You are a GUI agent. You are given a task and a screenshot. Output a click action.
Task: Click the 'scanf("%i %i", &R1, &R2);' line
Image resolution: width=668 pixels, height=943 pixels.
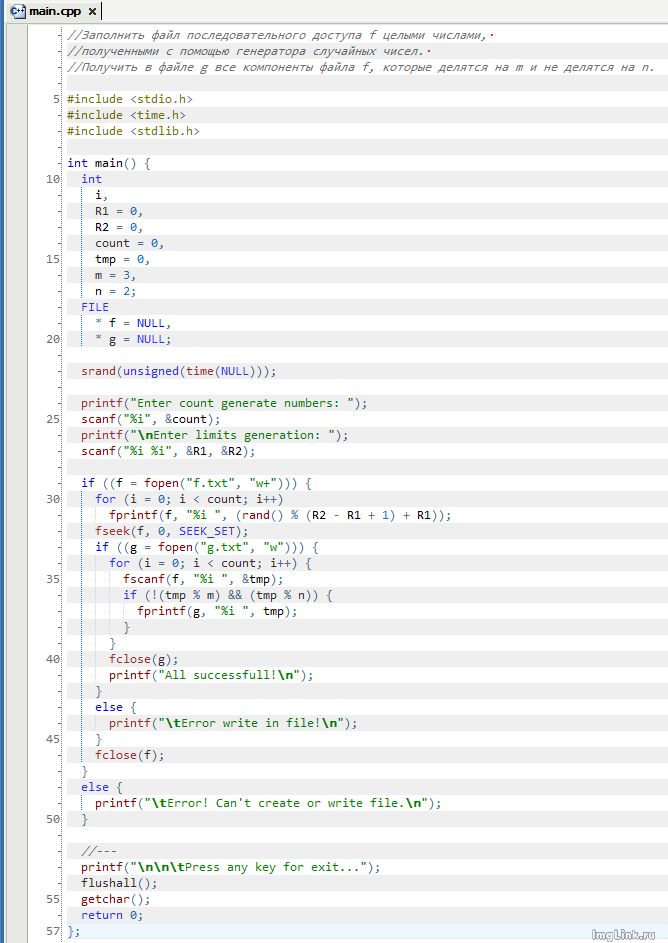[168, 451]
